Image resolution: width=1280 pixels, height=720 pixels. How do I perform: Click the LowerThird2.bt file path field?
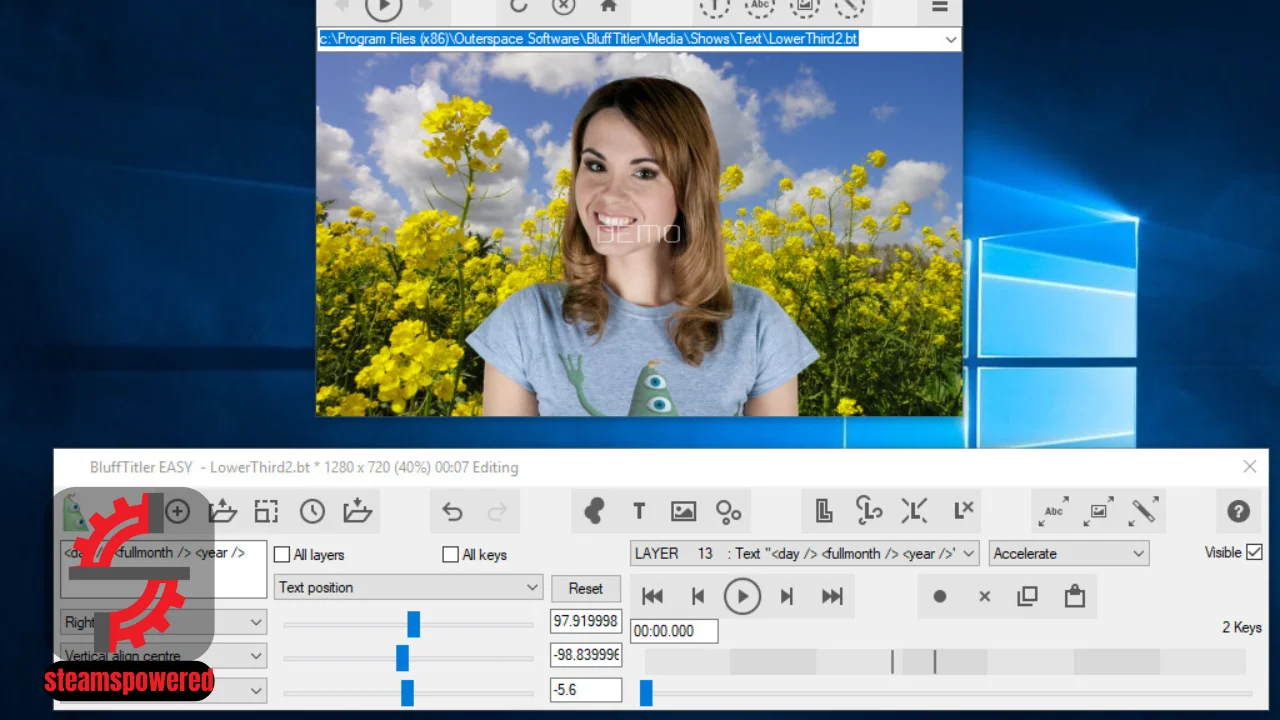click(639, 39)
